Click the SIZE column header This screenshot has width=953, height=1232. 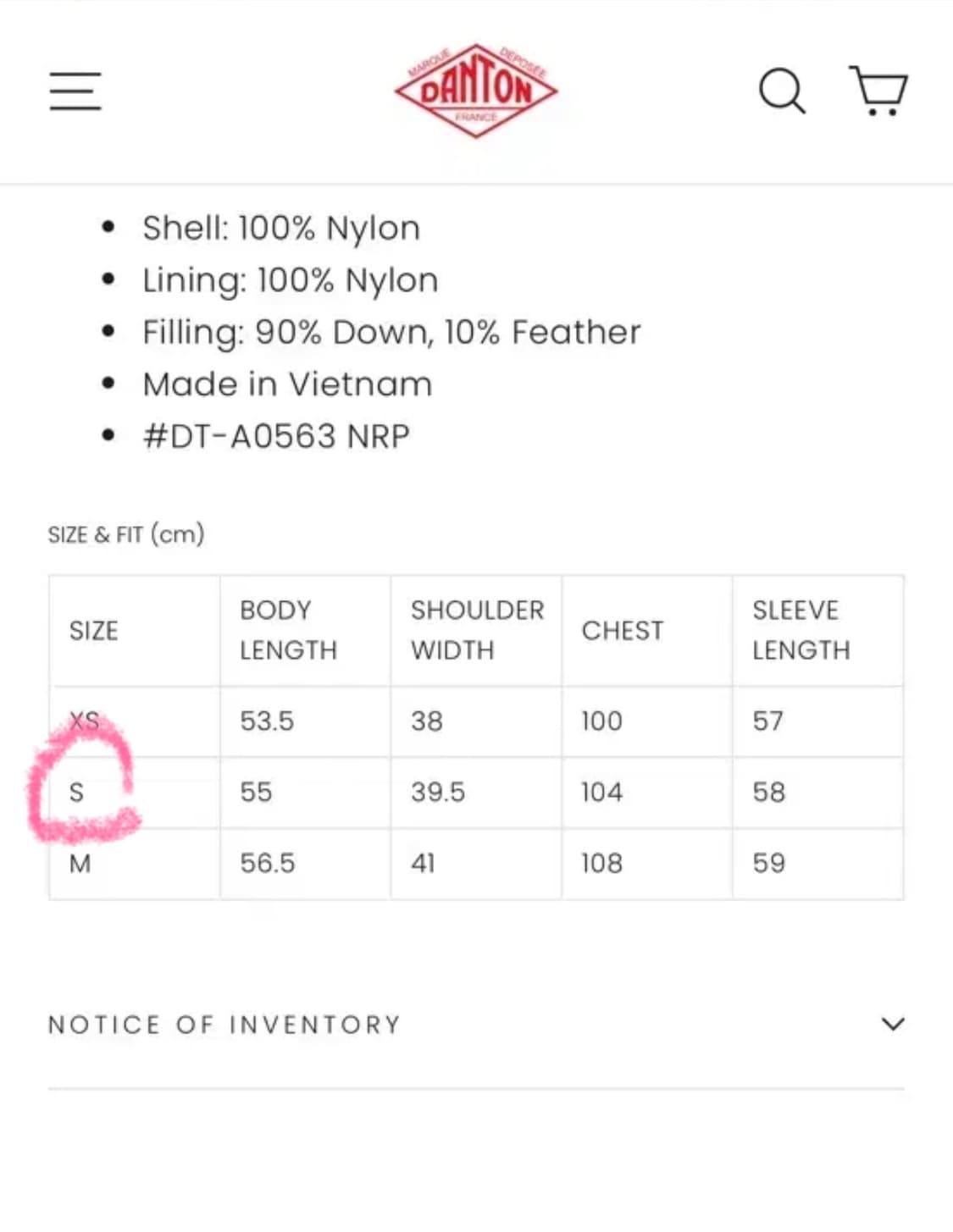[x=94, y=631]
